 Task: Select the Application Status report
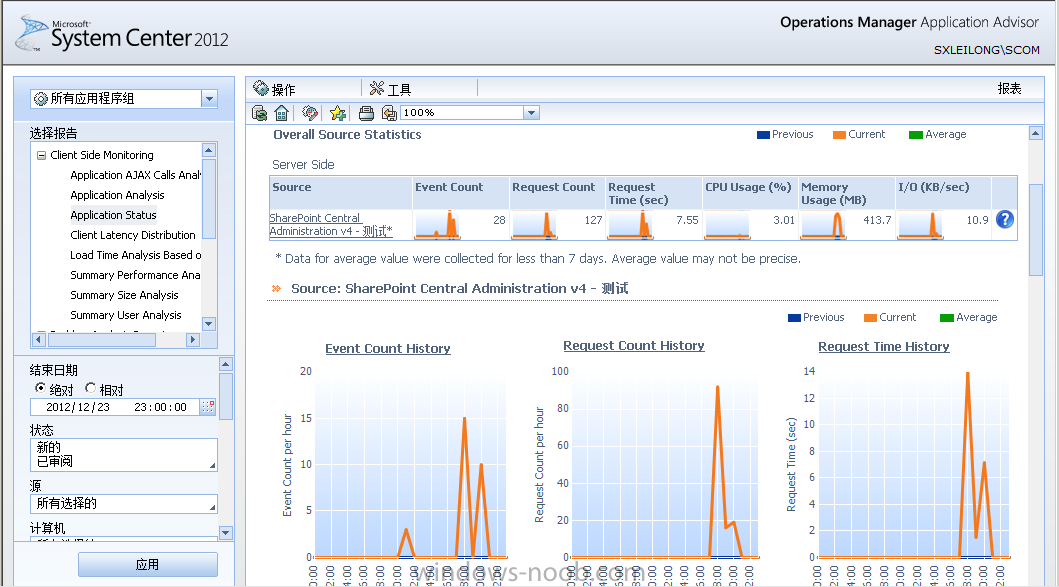pos(113,215)
